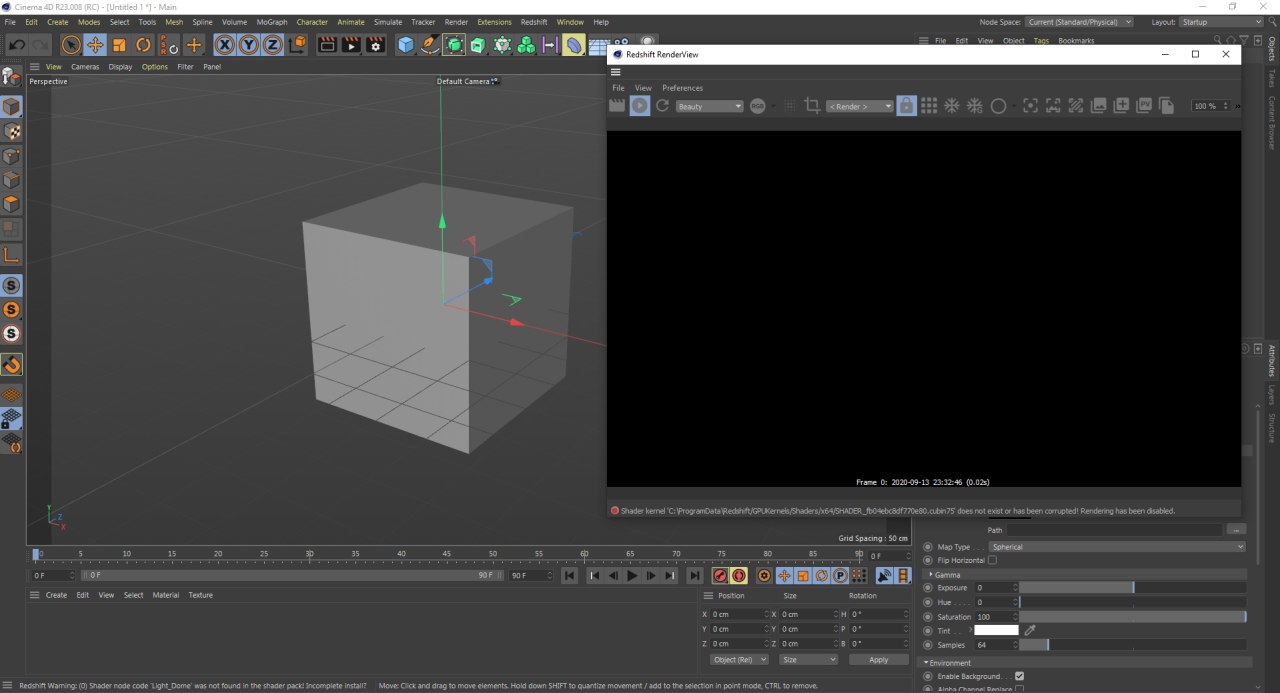Screen dimensions: 1280x693
Task: Click the Apply button
Action: (878, 660)
